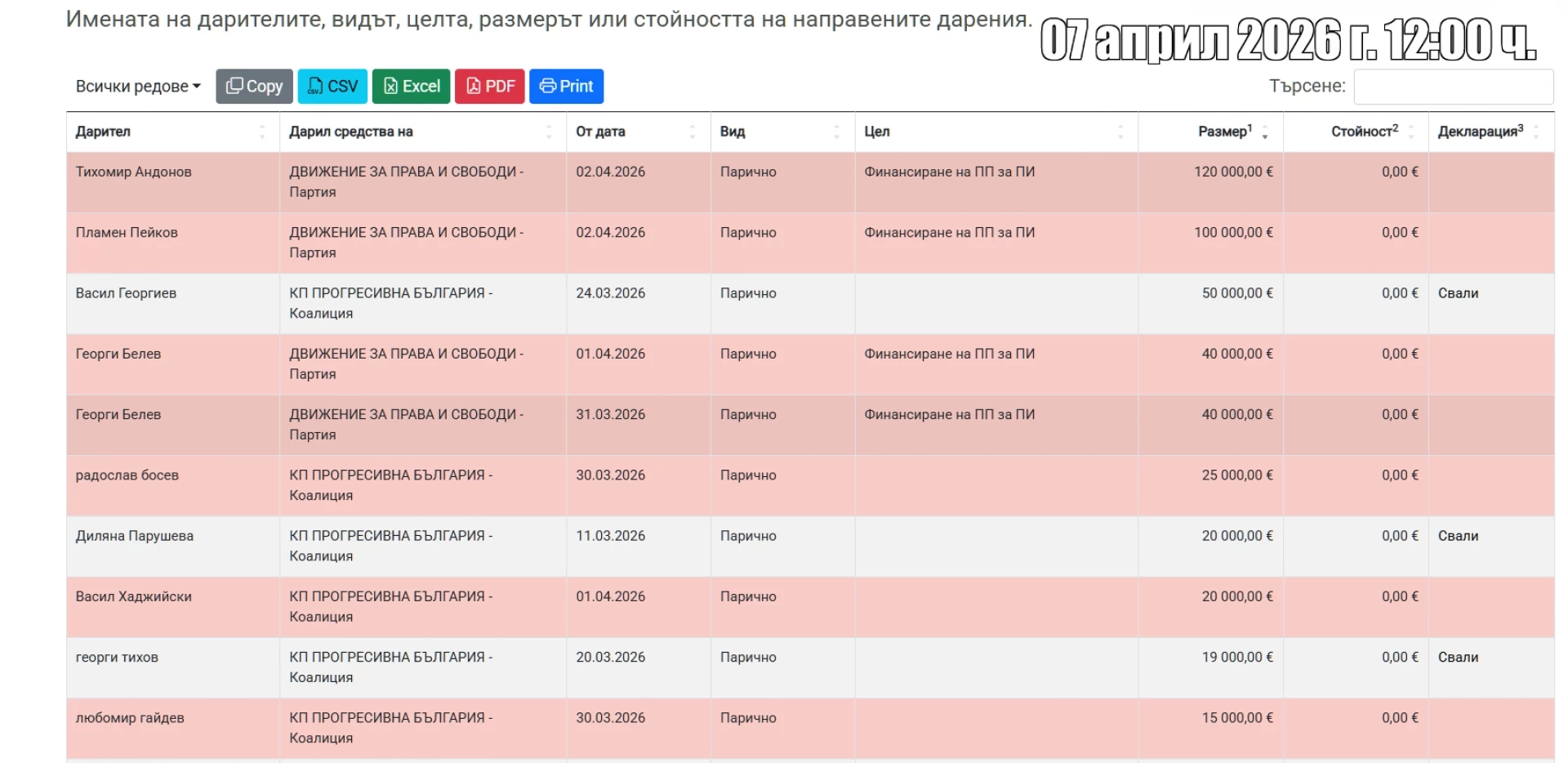This screenshot has width=1568, height=763.
Task: Sort table by Дарил средства на header
Action: pyautogui.click(x=351, y=132)
